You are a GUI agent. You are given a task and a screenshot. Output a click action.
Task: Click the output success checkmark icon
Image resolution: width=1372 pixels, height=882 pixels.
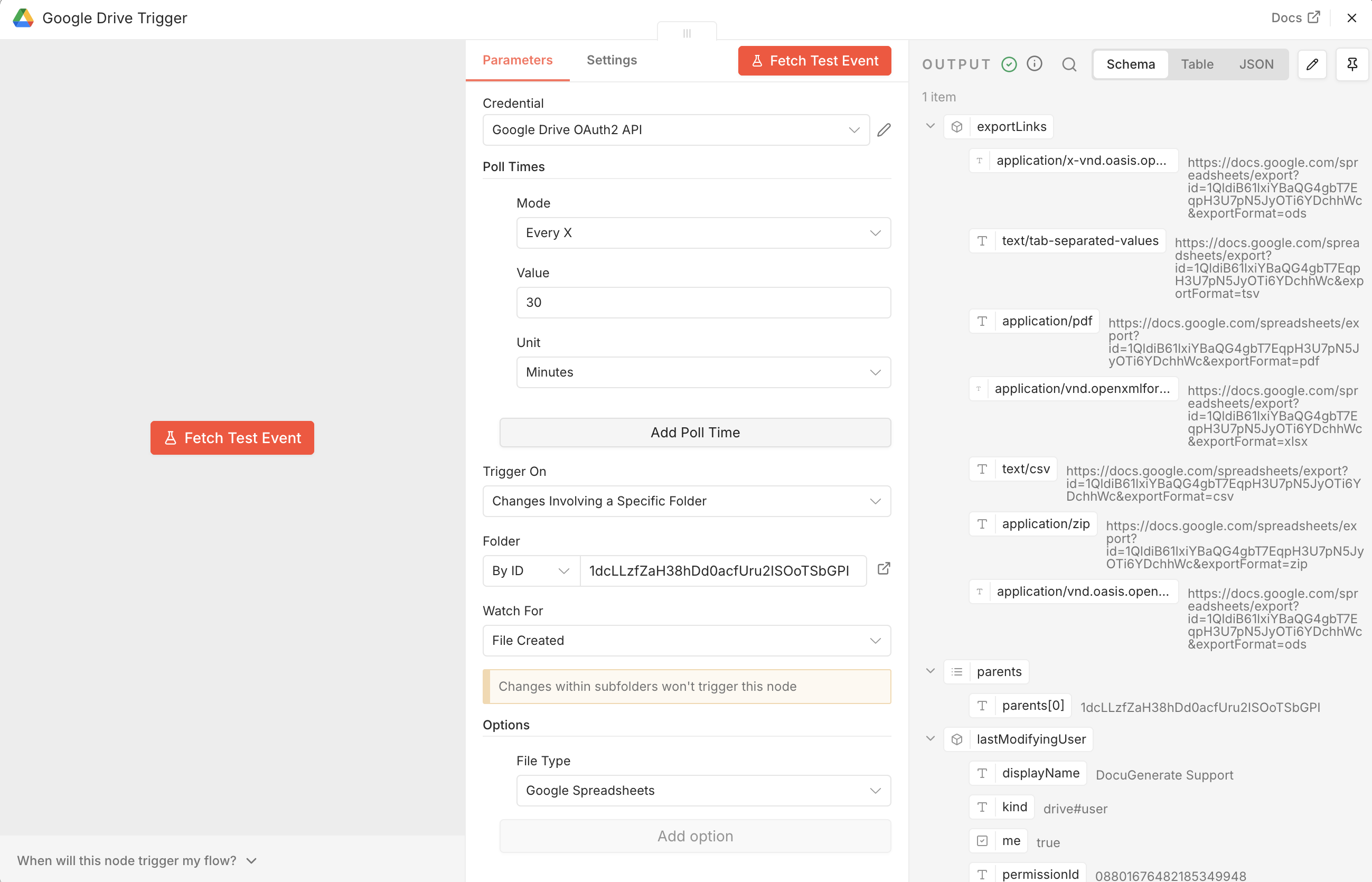(1009, 65)
